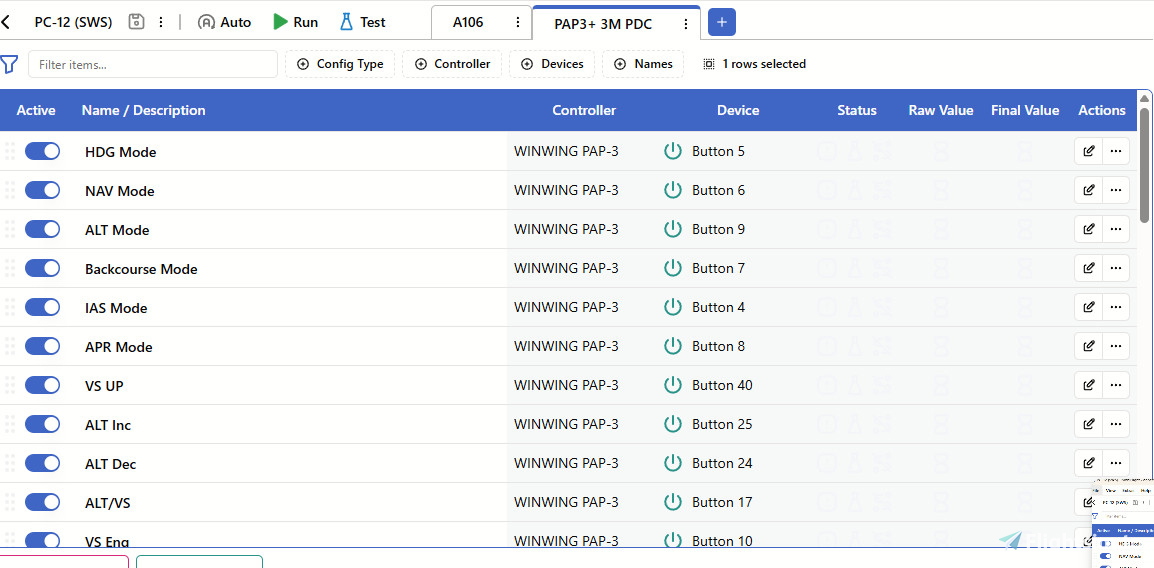1154x568 pixels.
Task: Disable the NAV Mode toggle
Action: [43, 190]
